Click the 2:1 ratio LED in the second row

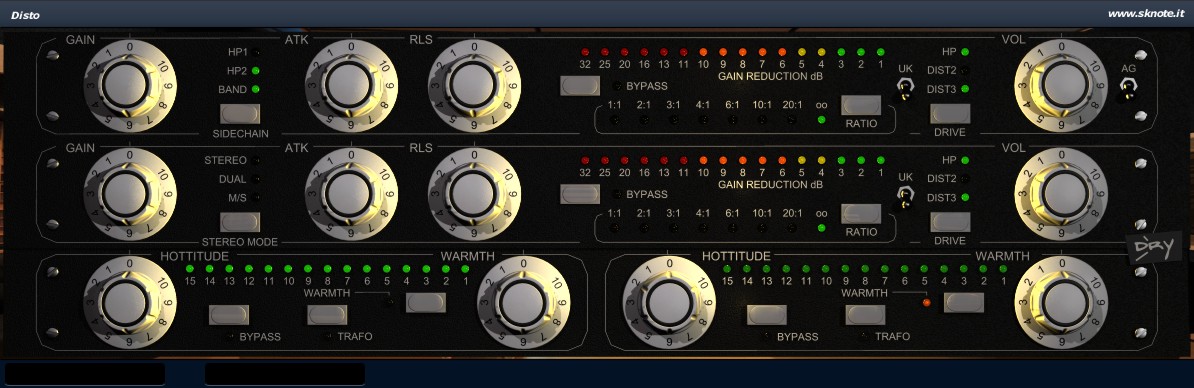click(644, 228)
